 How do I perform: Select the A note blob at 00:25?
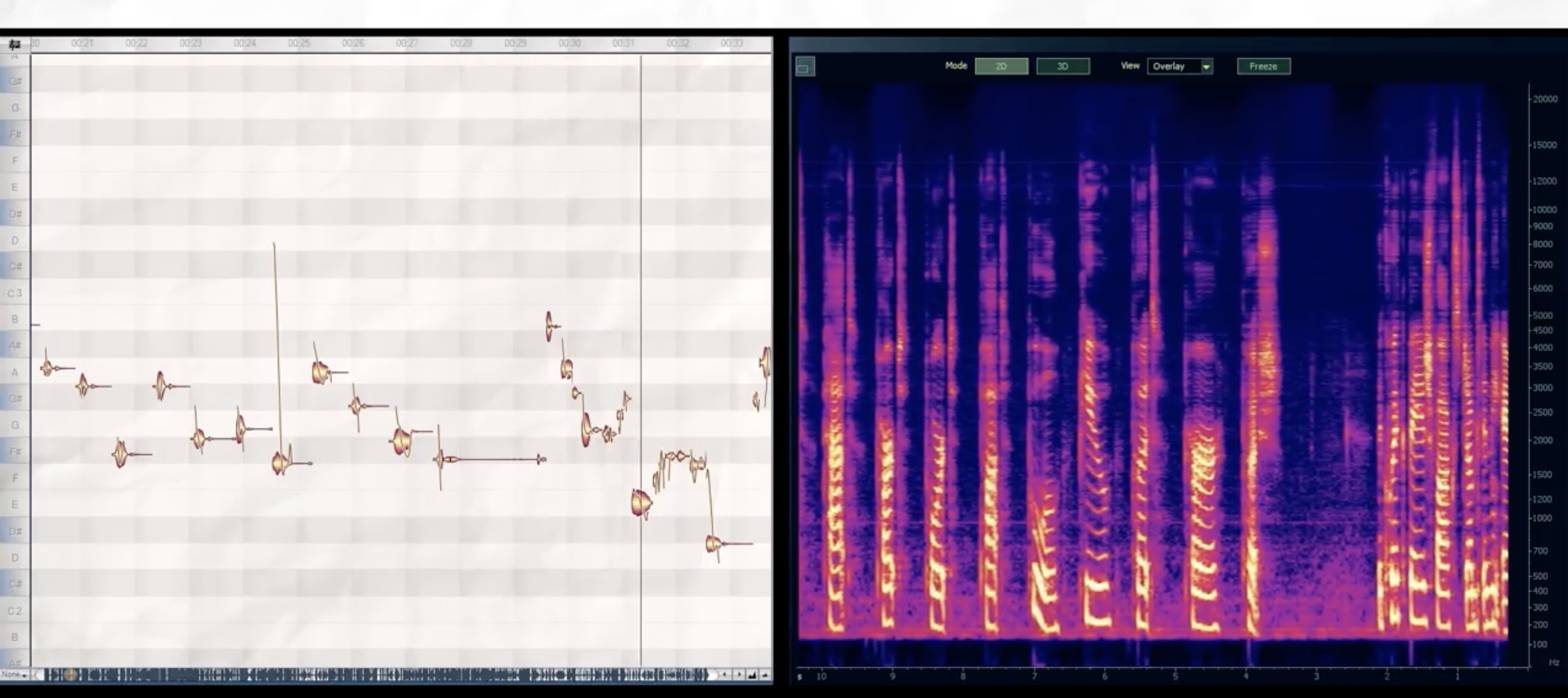[x=320, y=373]
